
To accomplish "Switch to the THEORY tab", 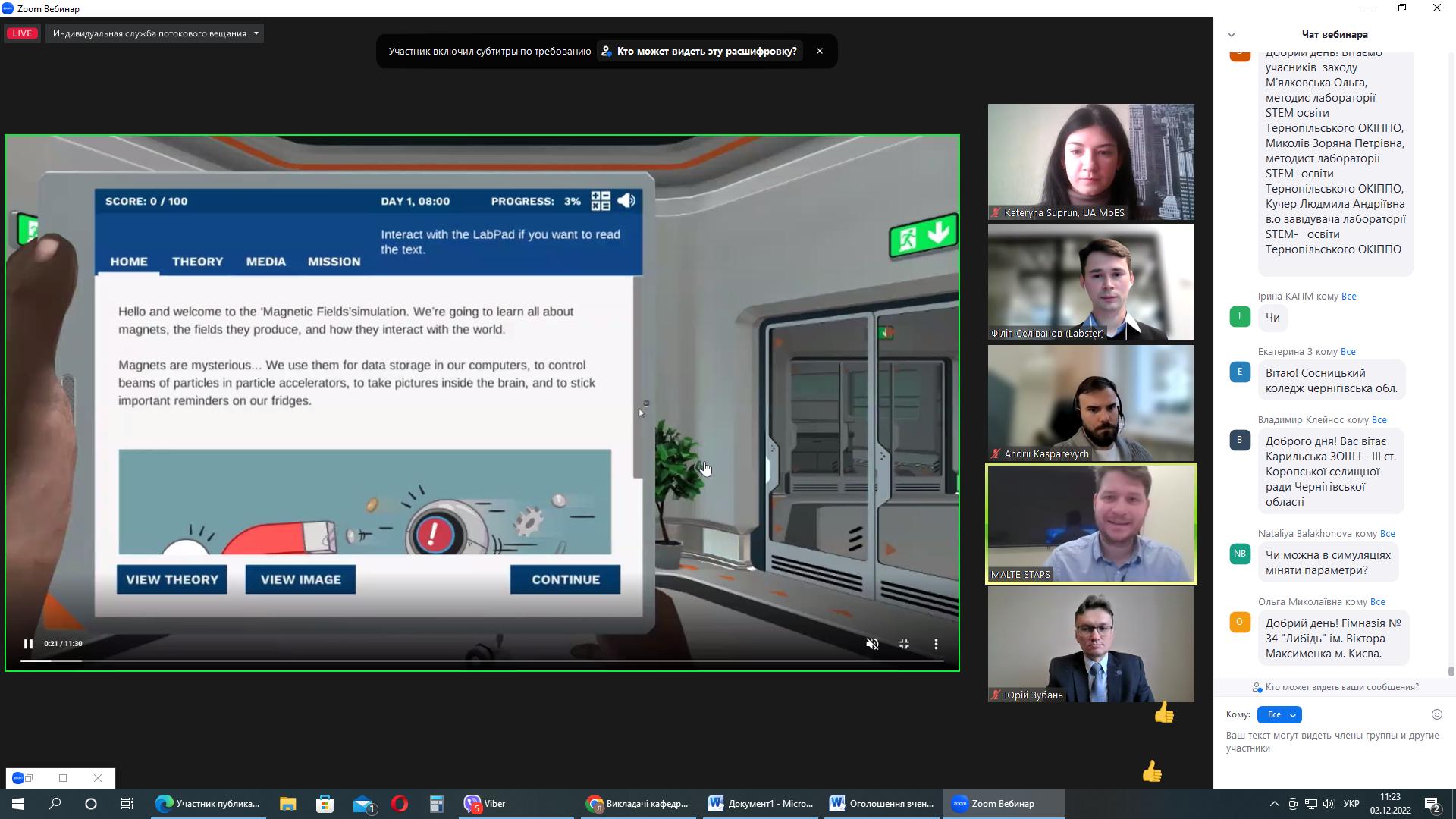I will tap(197, 262).
